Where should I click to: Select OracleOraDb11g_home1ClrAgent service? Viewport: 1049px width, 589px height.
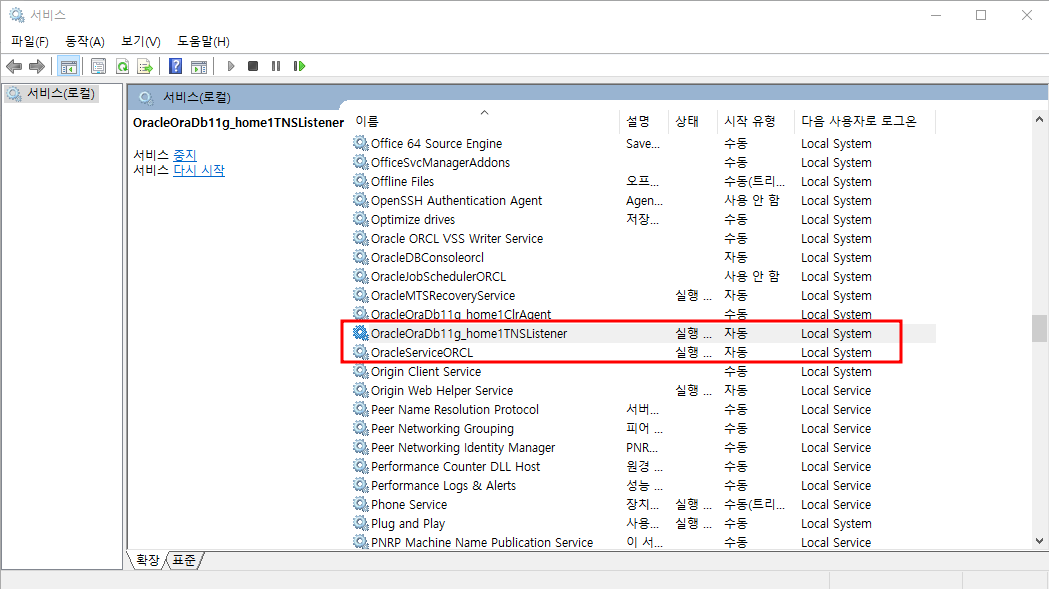[461, 314]
